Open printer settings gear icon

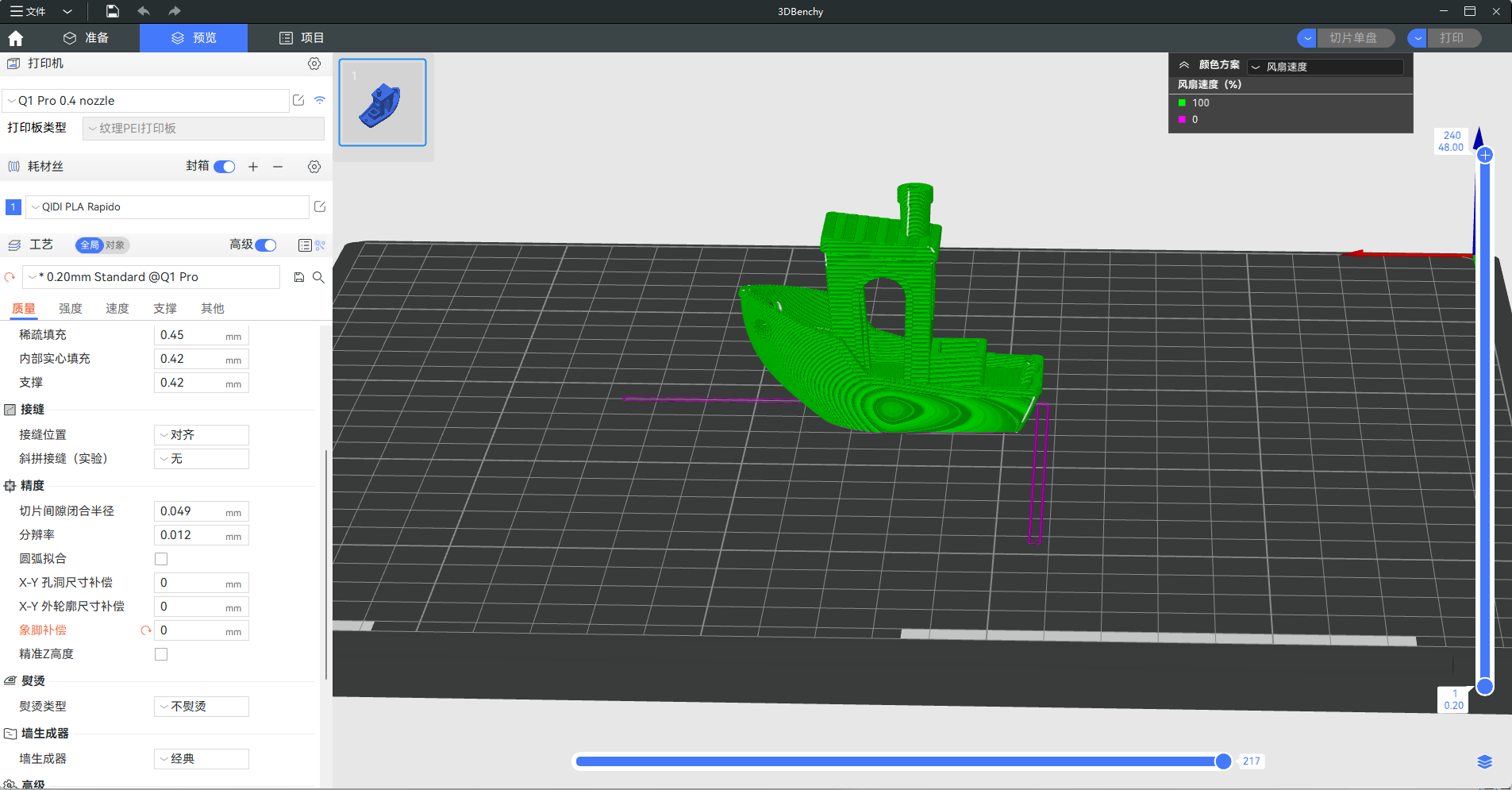314,64
